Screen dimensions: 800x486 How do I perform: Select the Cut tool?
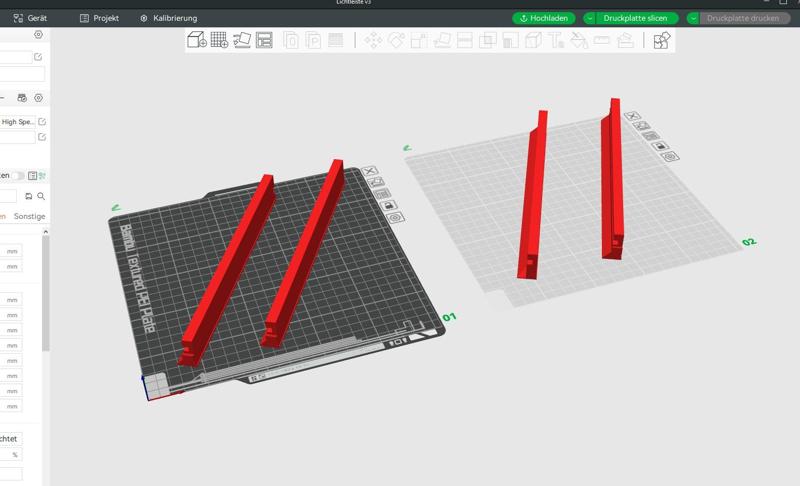[x=465, y=40]
